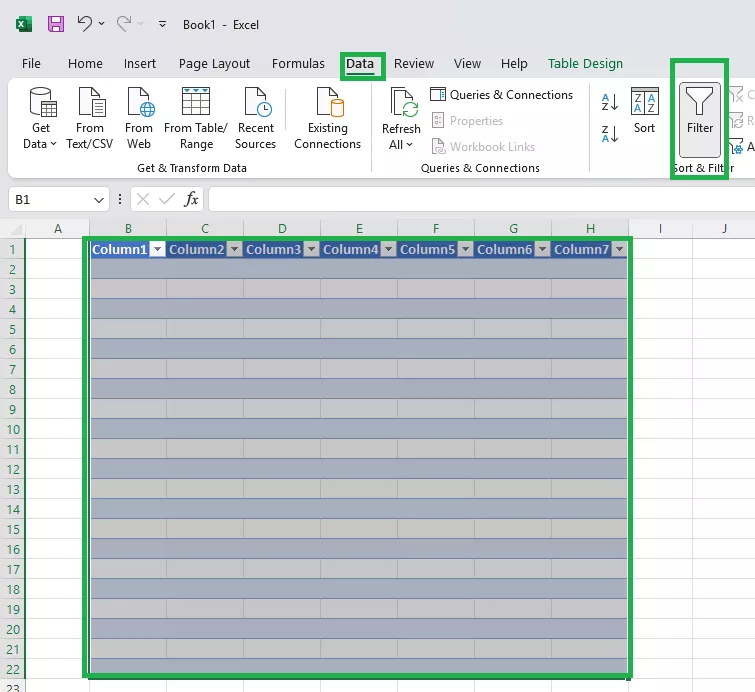755x692 pixels.
Task: Open the Sort dialog
Action: tap(644, 111)
